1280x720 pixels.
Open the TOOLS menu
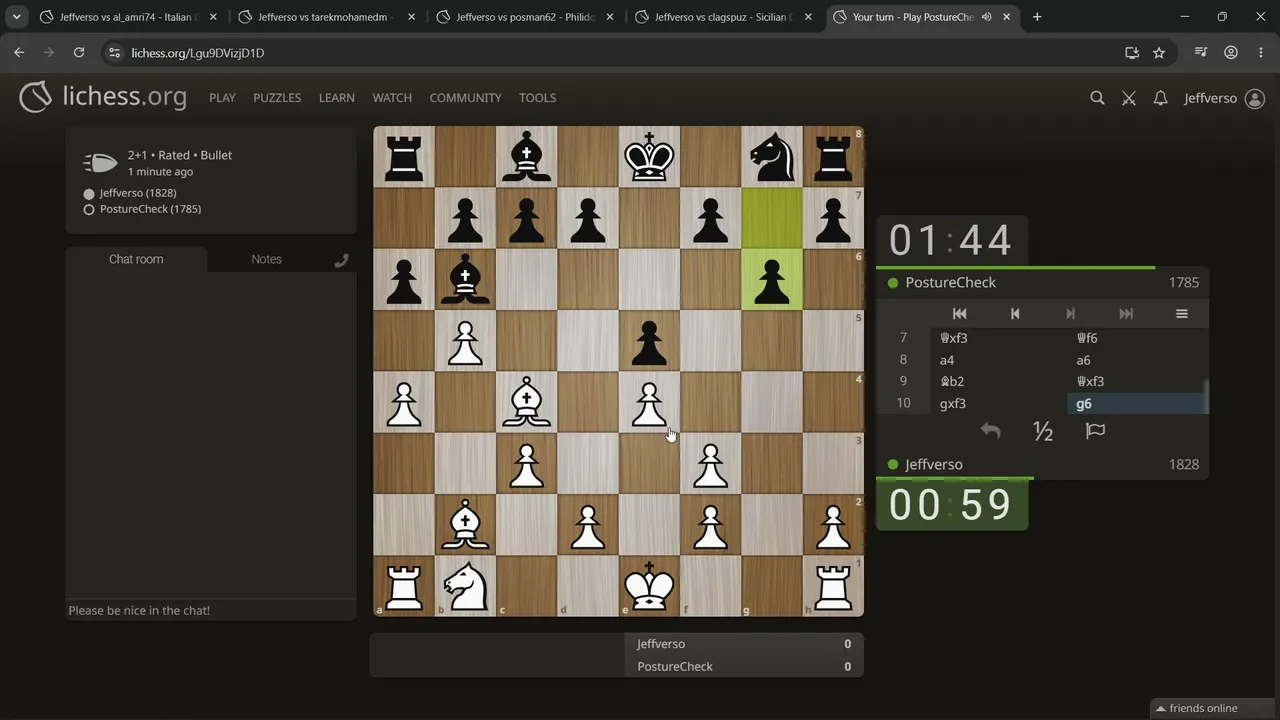(537, 98)
